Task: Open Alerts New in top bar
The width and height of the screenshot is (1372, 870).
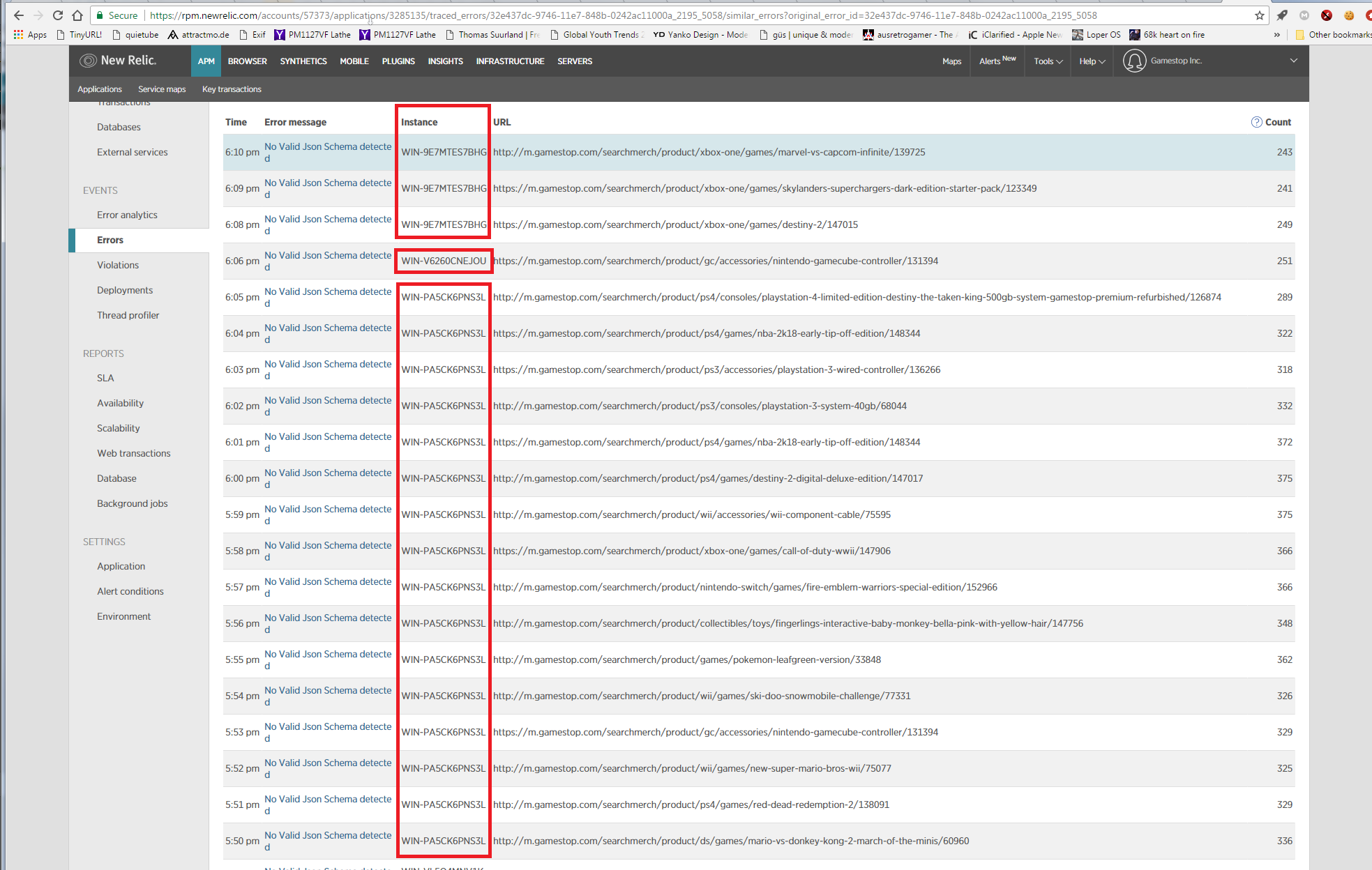Action: (997, 61)
